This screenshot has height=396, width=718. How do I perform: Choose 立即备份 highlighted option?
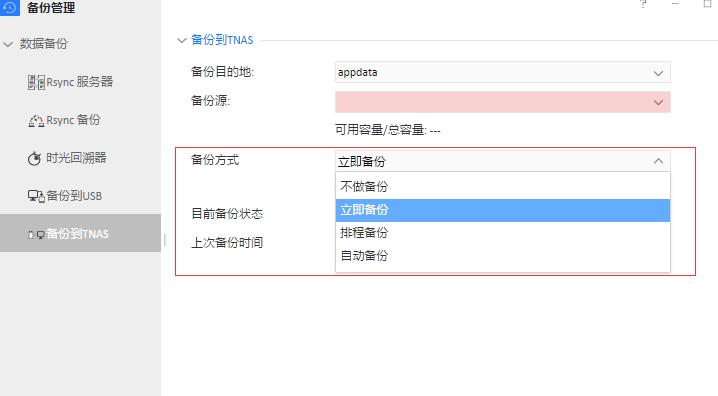point(503,210)
